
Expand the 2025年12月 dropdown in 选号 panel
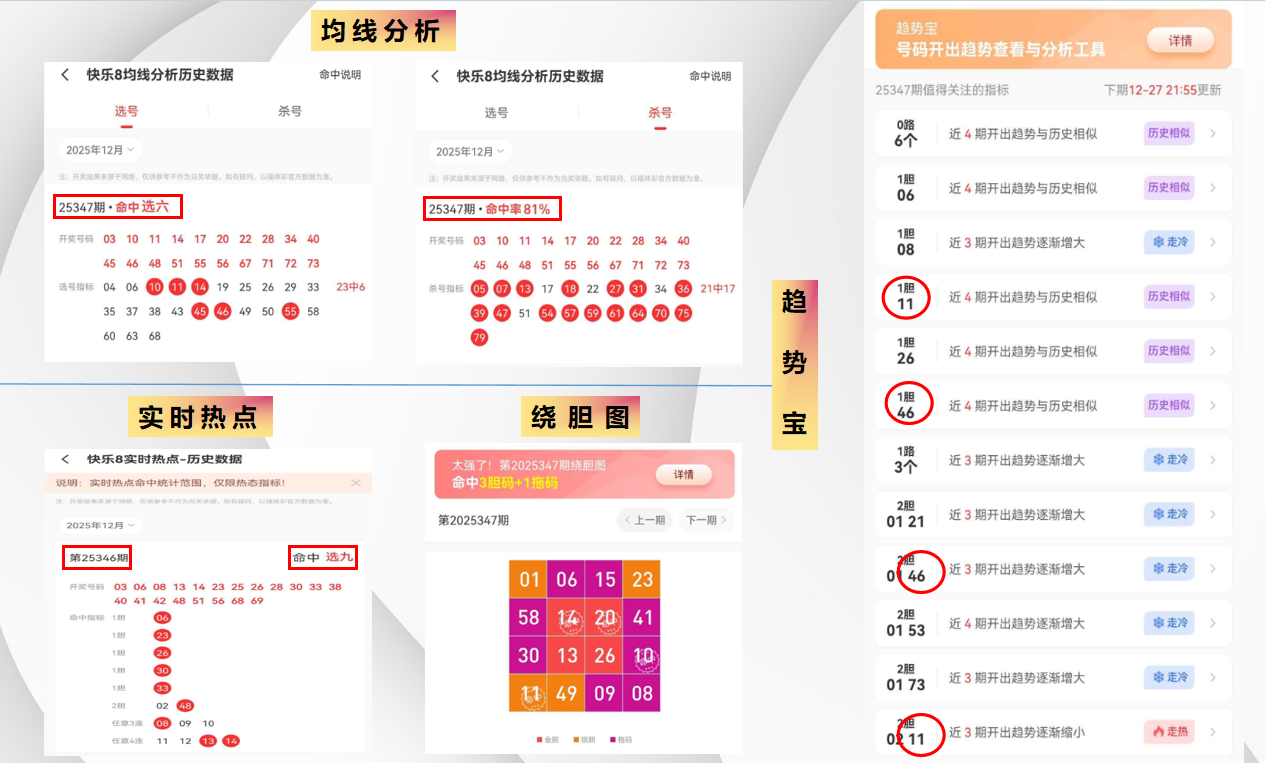pyautogui.click(x=100, y=150)
